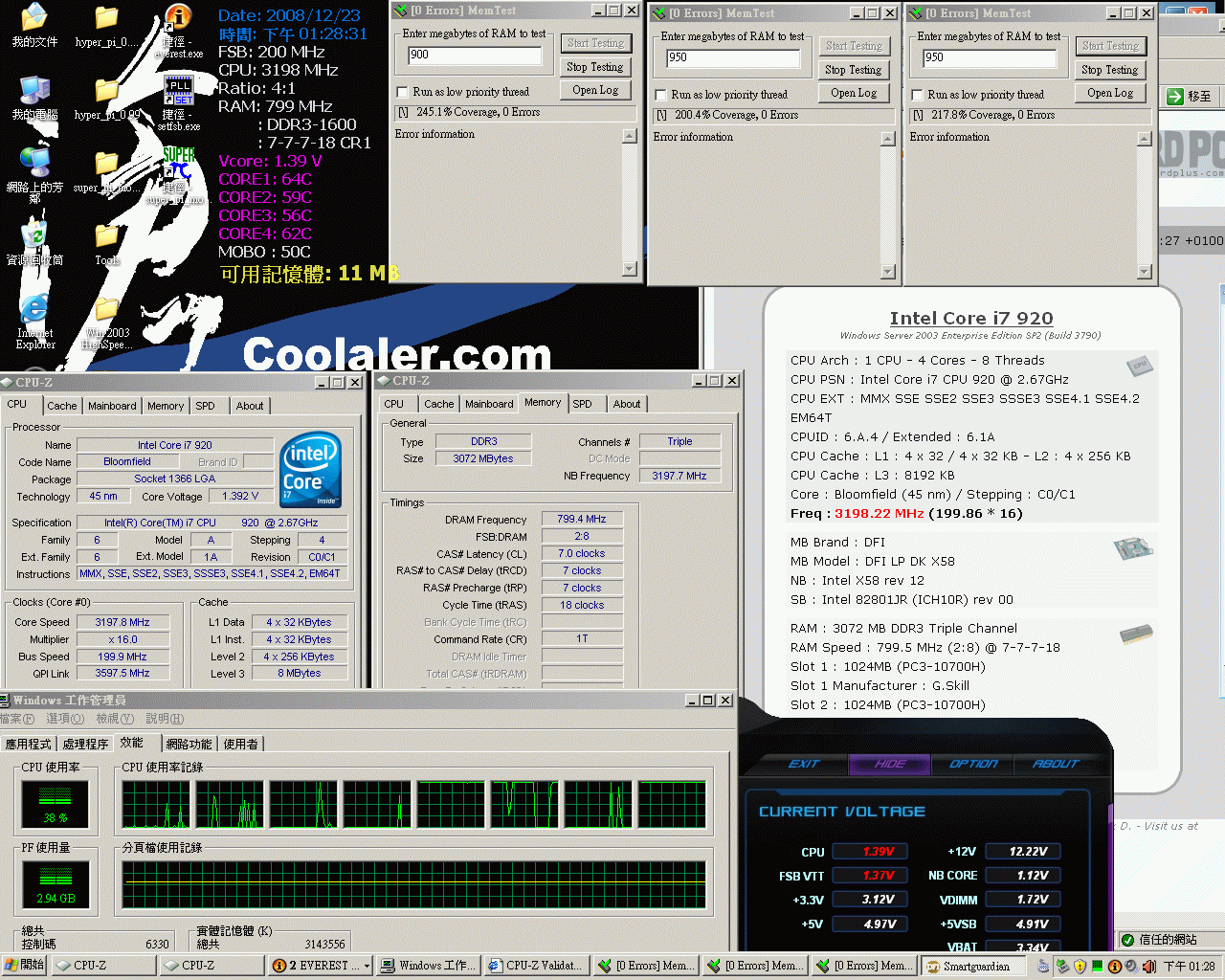Click the orange EVEREST info tray icon

[1115, 967]
